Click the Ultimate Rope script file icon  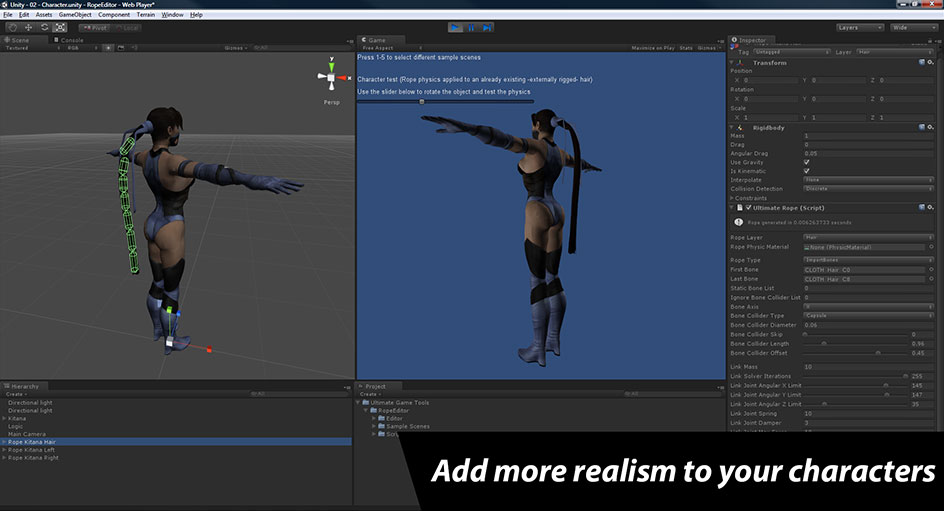(x=740, y=208)
